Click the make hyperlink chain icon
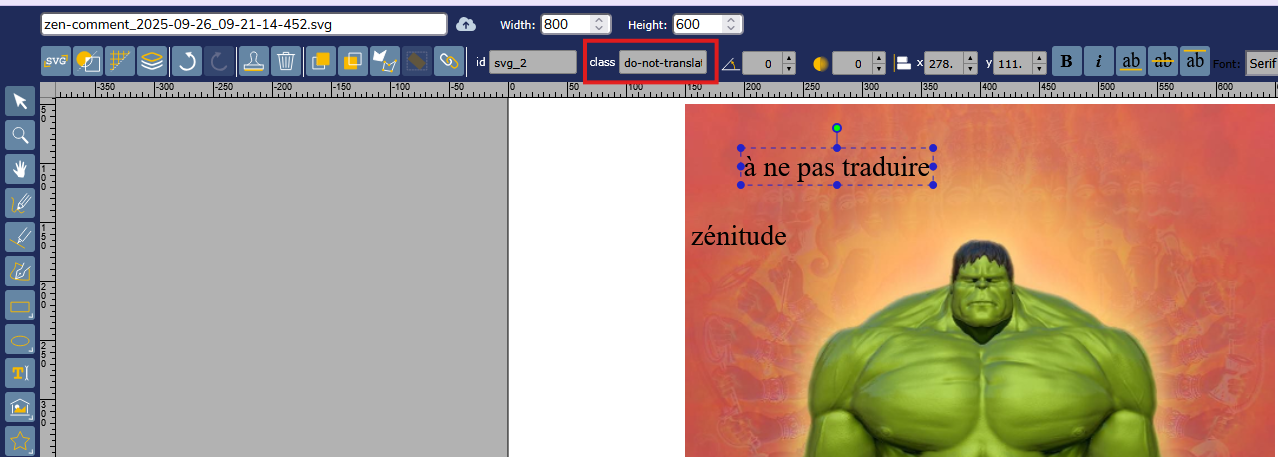 click(450, 62)
